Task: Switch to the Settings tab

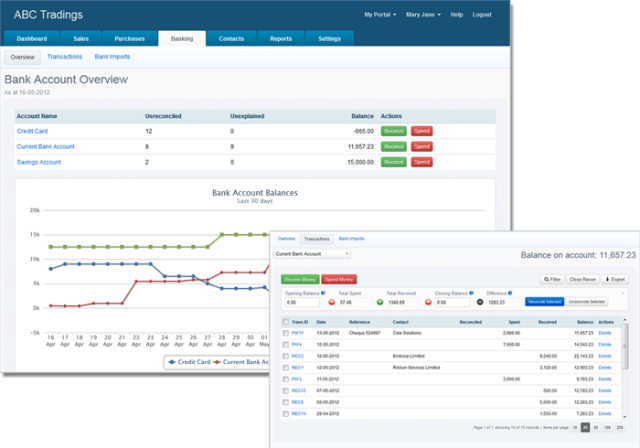Action: click(x=329, y=39)
